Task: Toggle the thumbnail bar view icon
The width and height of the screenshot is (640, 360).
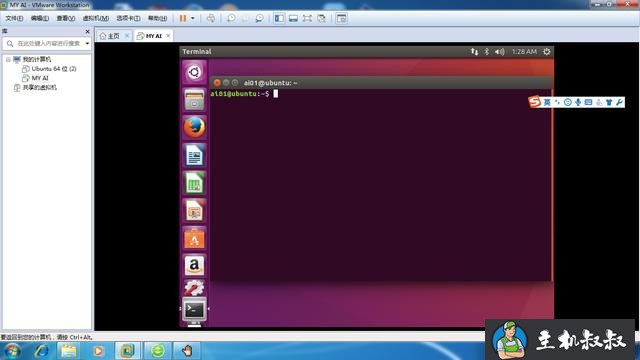Action: coord(293,18)
